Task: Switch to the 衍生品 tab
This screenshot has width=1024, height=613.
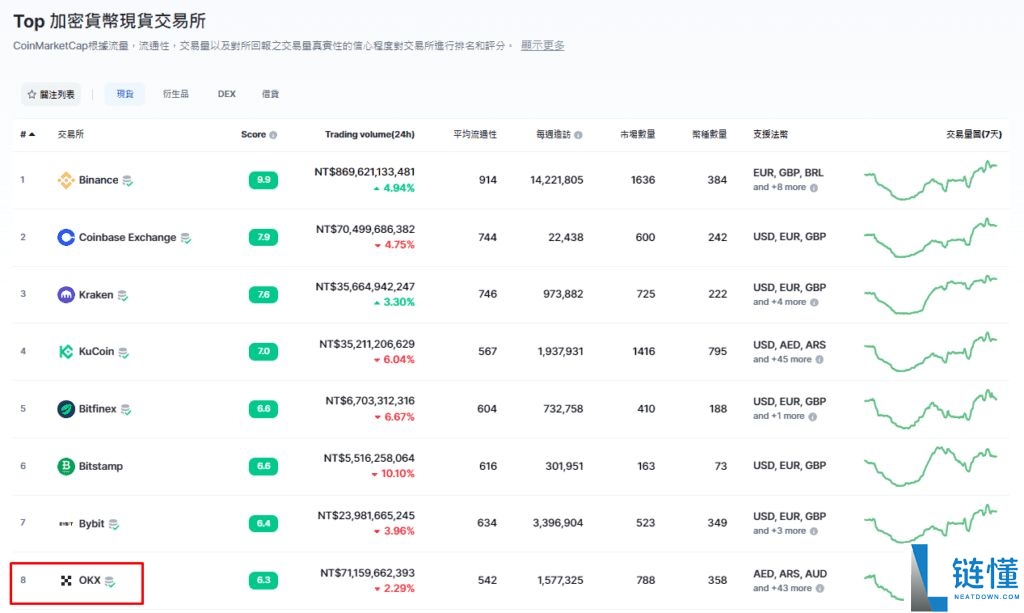Action: coord(176,94)
